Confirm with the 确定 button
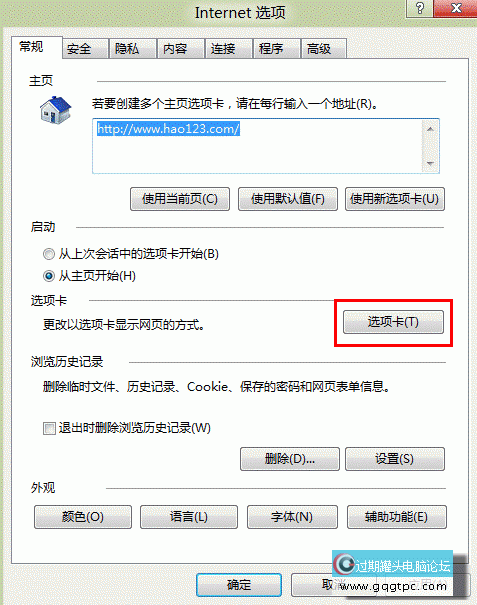This screenshot has width=477, height=605. pyautogui.click(x=239, y=585)
